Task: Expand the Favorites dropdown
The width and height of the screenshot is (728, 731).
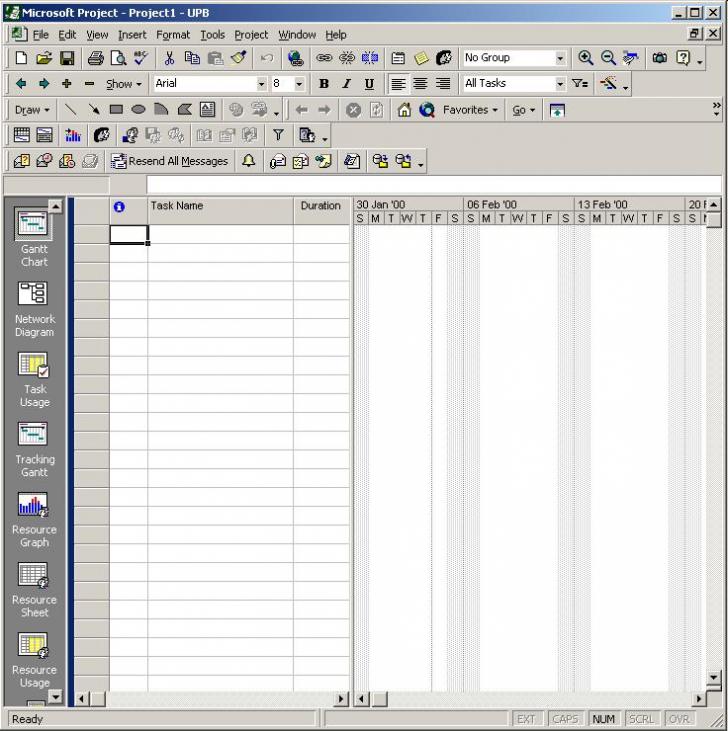Action: point(470,110)
